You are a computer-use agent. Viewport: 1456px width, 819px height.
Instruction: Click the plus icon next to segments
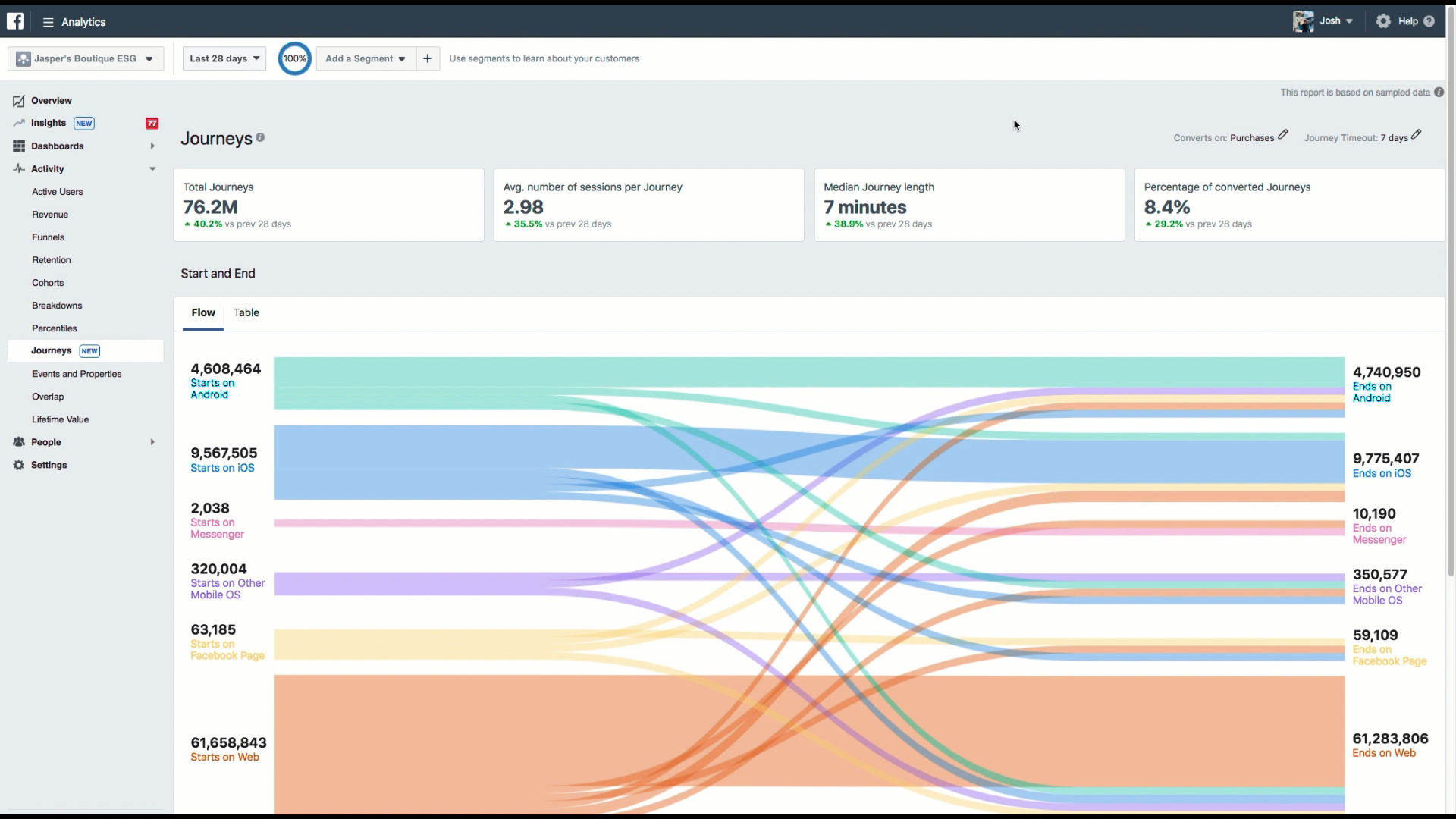click(x=427, y=58)
